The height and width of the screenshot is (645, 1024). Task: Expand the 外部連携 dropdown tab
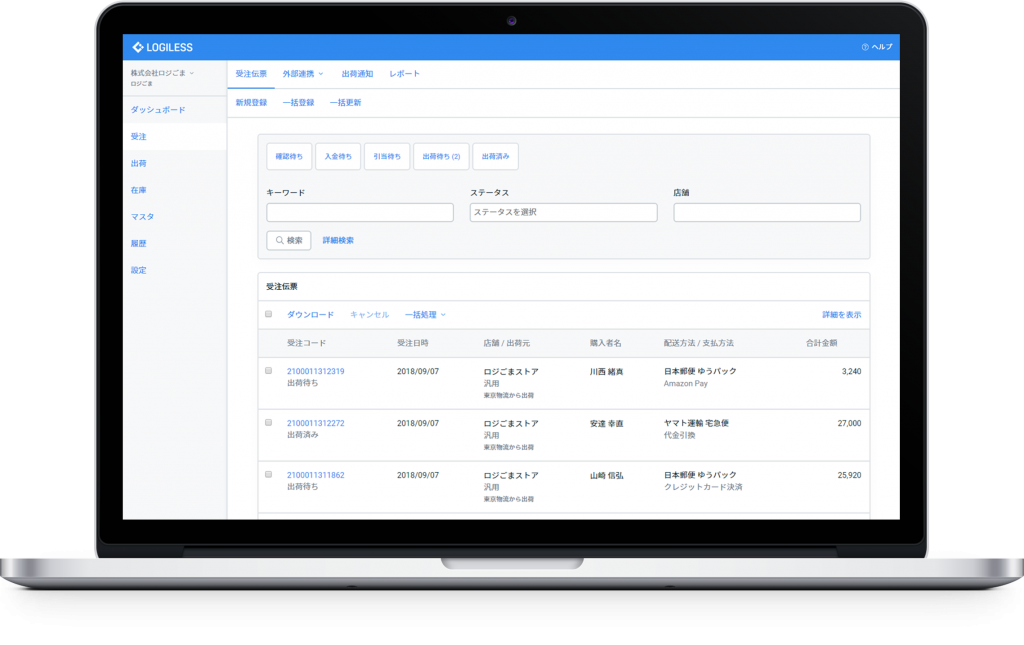click(x=303, y=74)
